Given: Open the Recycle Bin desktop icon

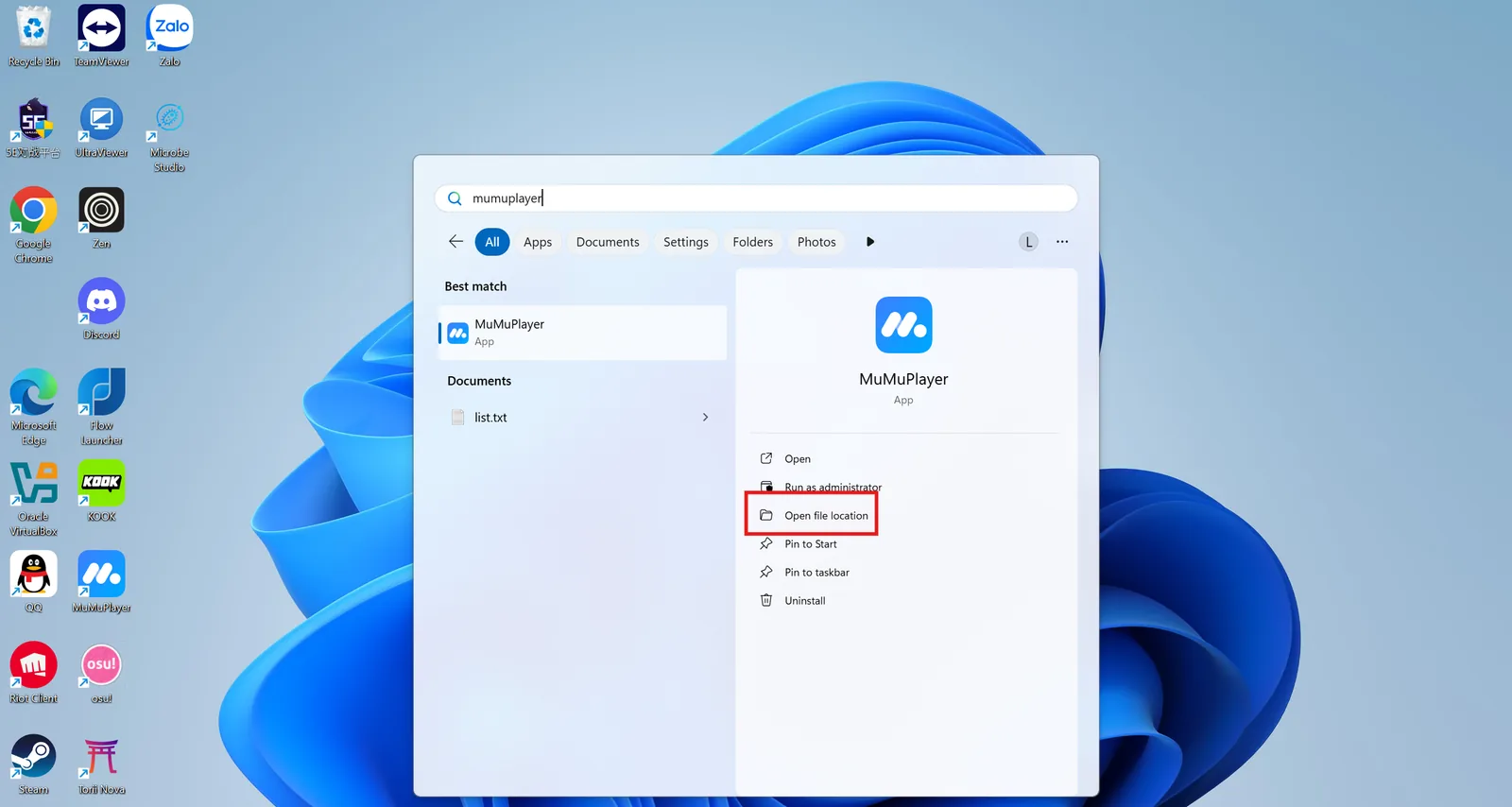Looking at the screenshot, I should [x=34, y=37].
